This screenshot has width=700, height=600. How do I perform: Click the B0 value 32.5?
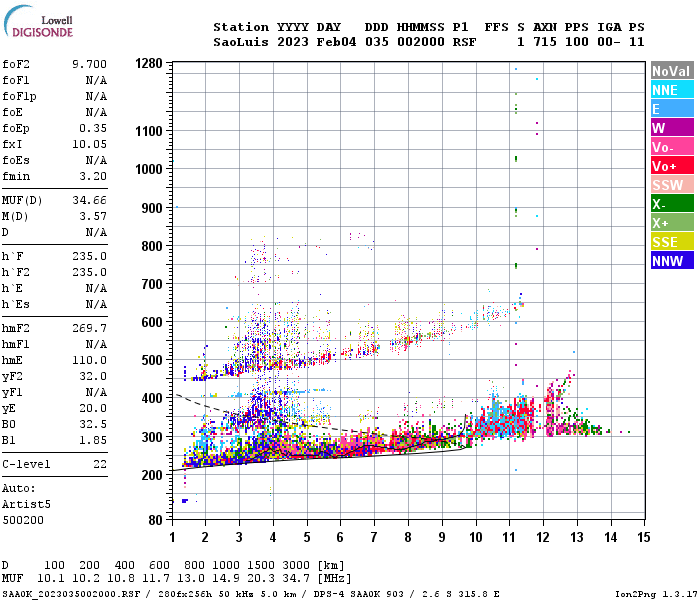click(x=93, y=425)
